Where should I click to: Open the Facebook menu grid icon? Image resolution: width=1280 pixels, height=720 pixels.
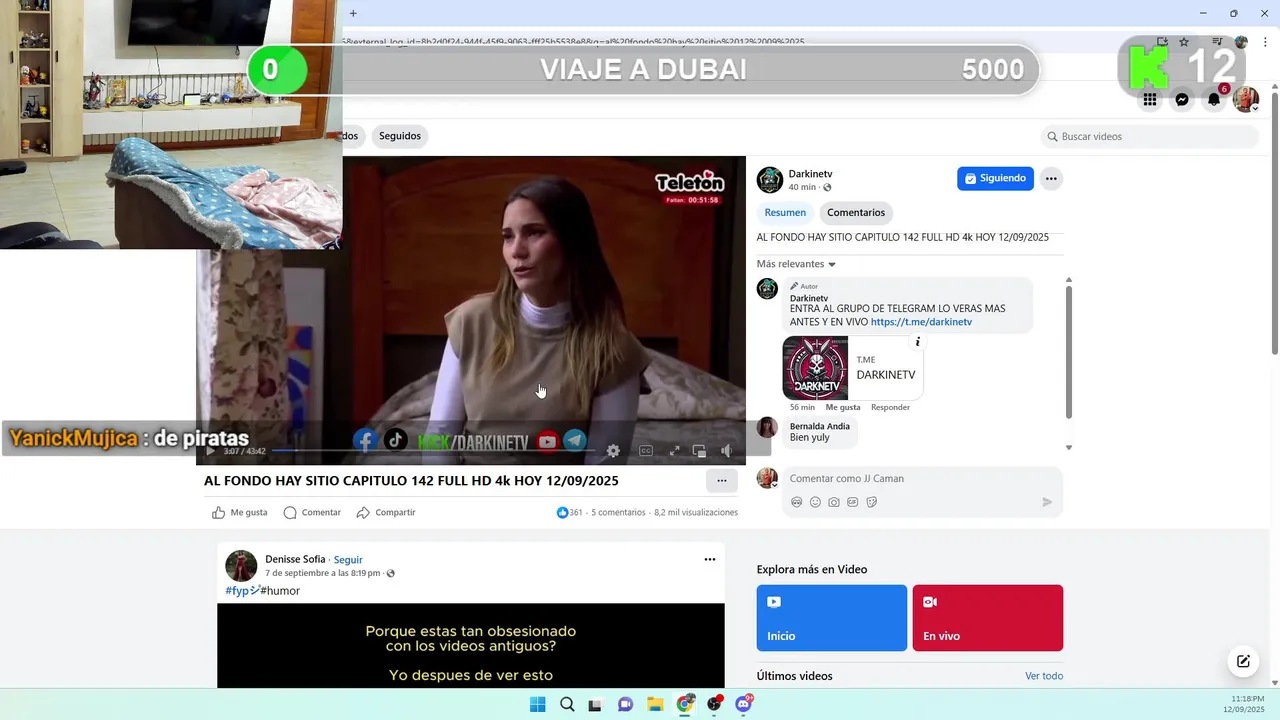pyautogui.click(x=1150, y=100)
